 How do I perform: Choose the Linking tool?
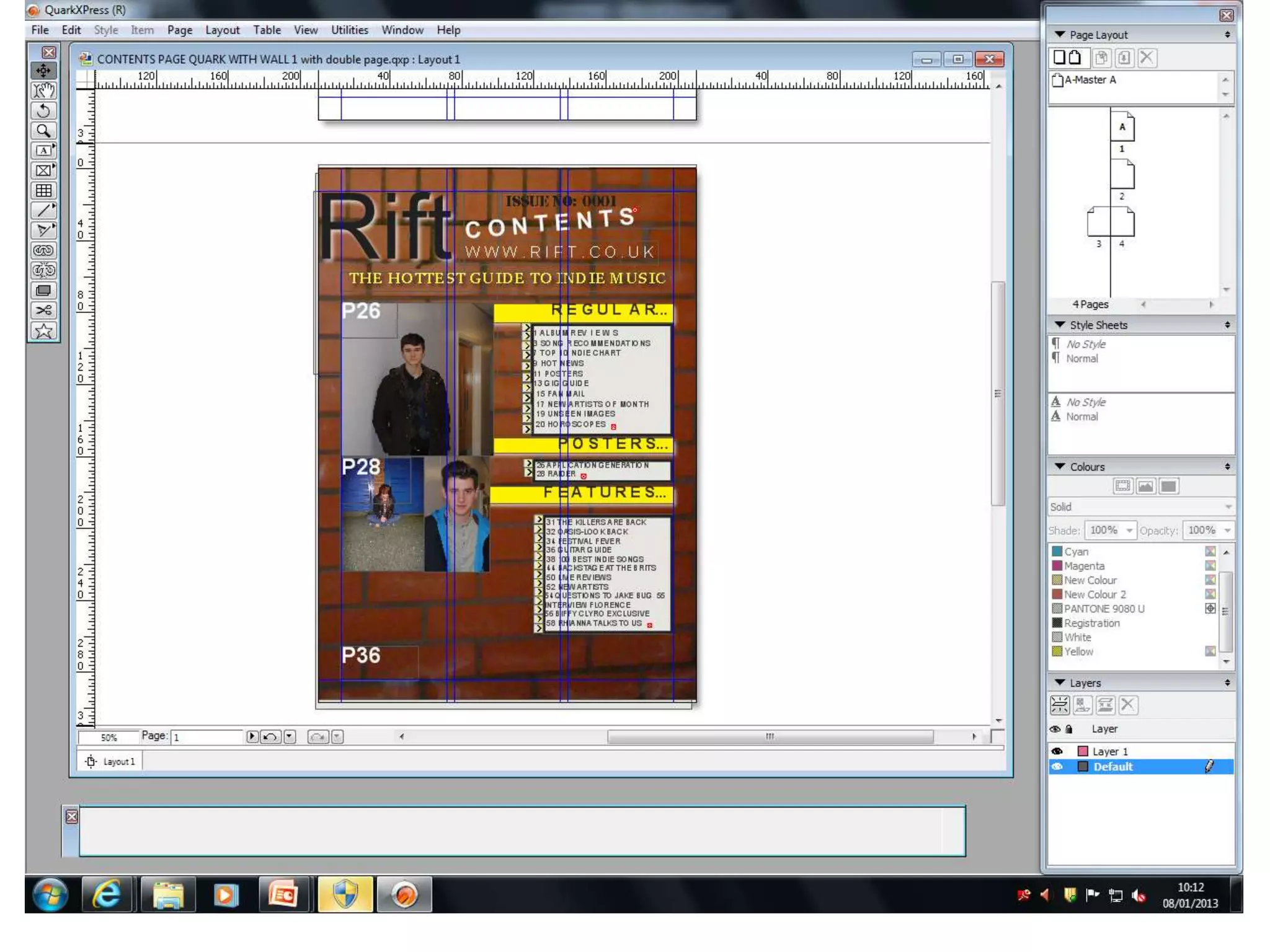point(43,250)
